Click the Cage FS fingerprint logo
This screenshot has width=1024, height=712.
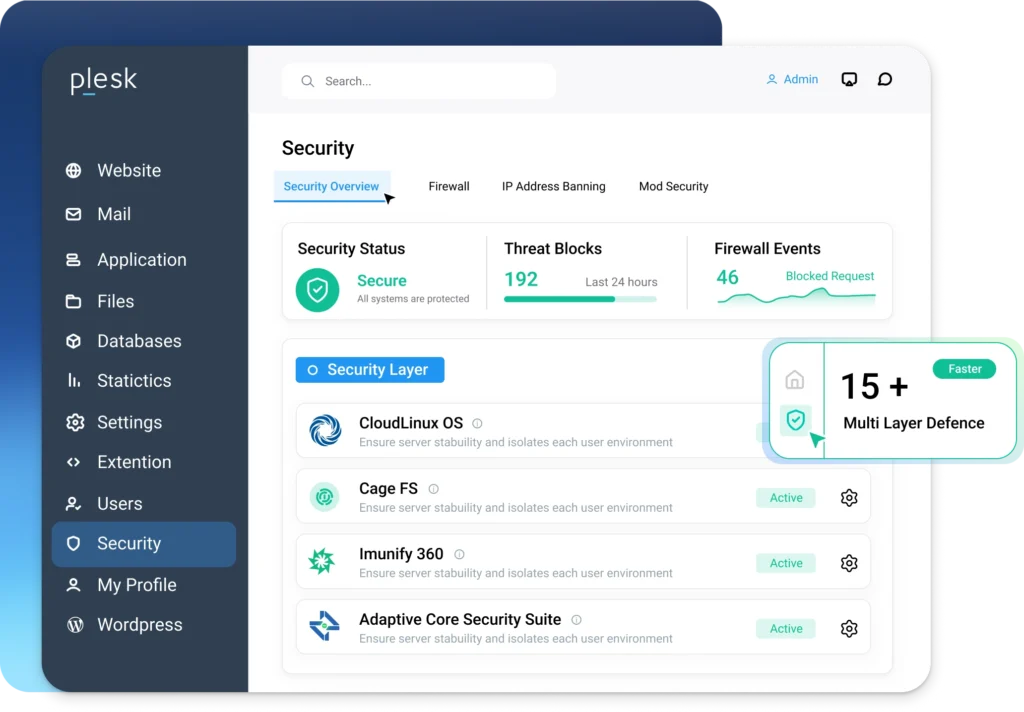pyautogui.click(x=325, y=497)
